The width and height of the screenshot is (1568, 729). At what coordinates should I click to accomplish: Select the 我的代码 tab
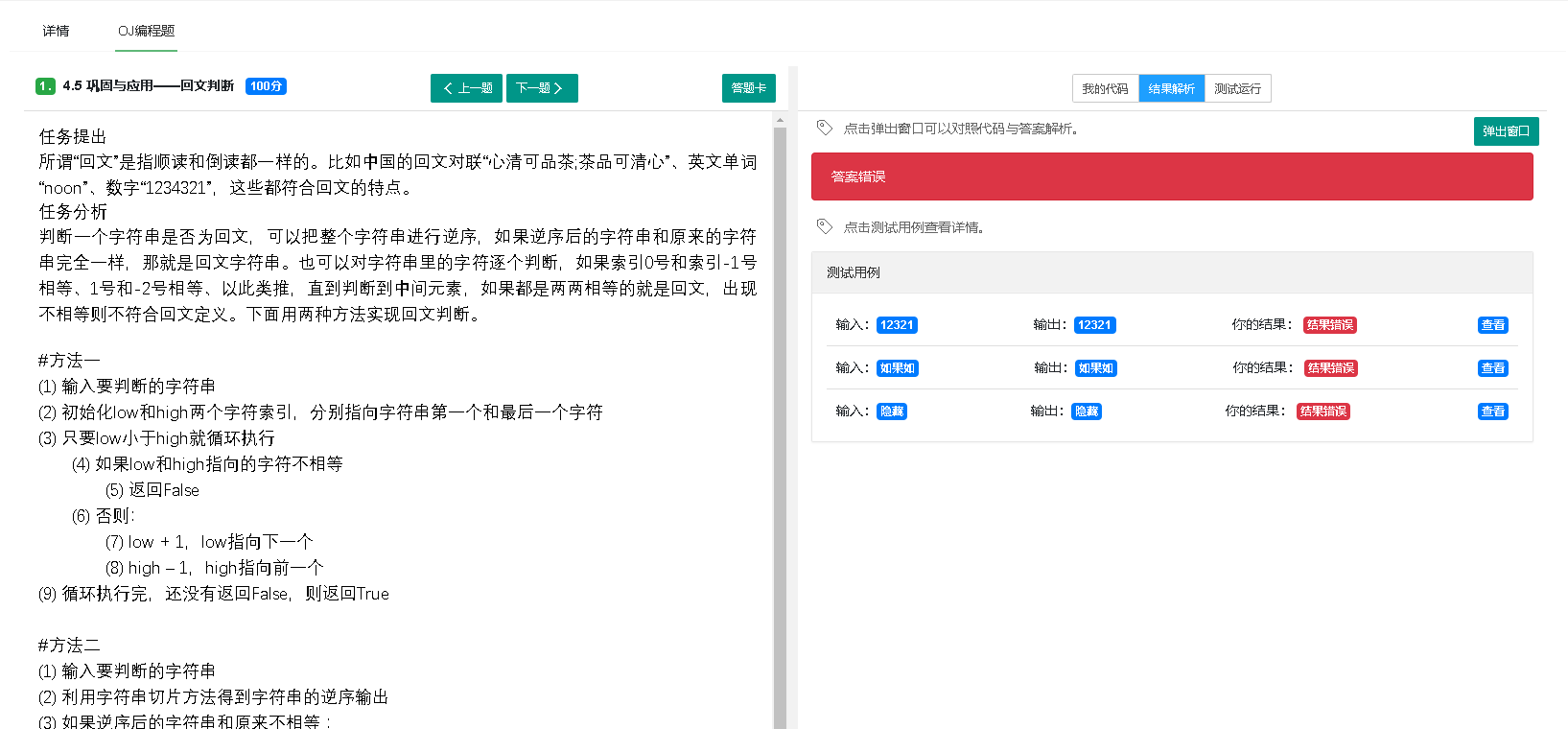point(1105,88)
